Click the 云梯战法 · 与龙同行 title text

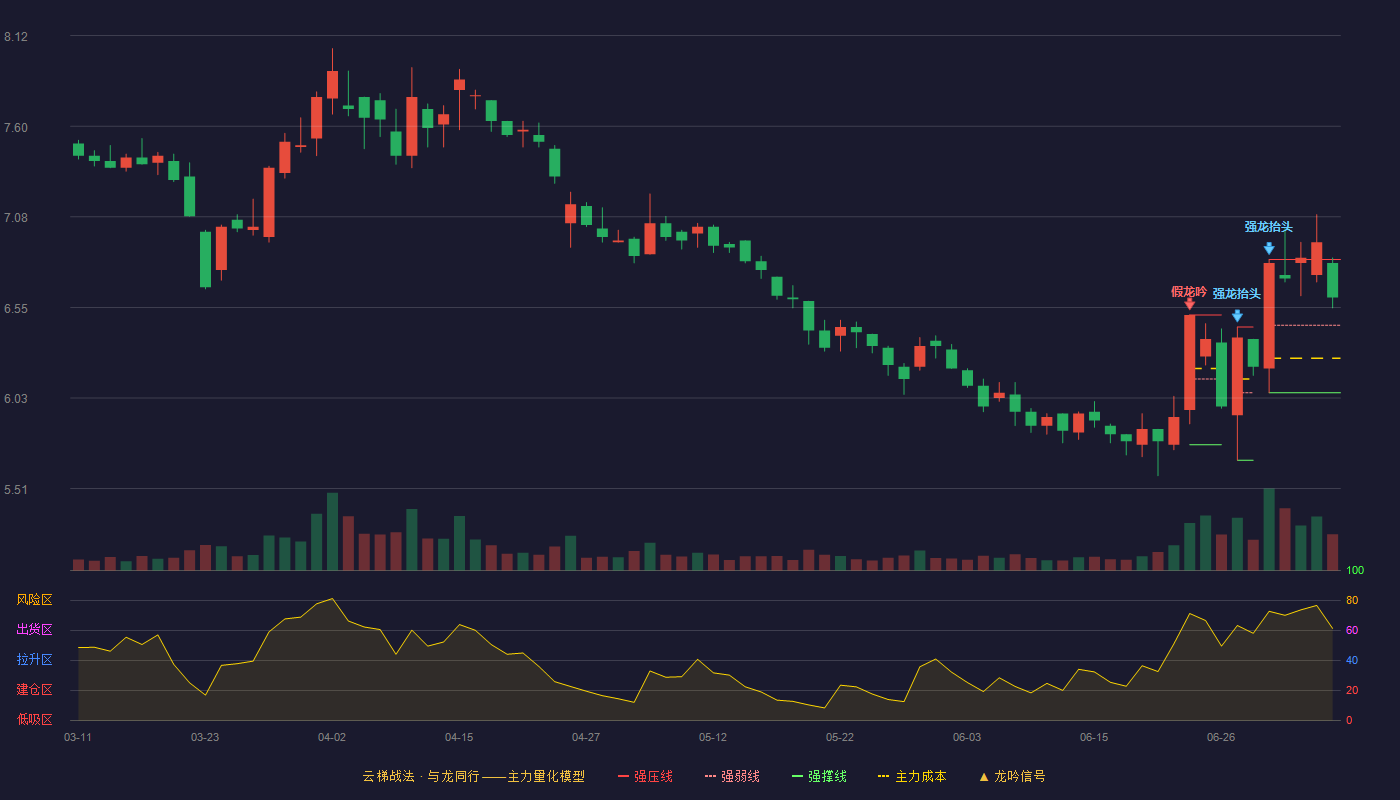click(x=421, y=776)
